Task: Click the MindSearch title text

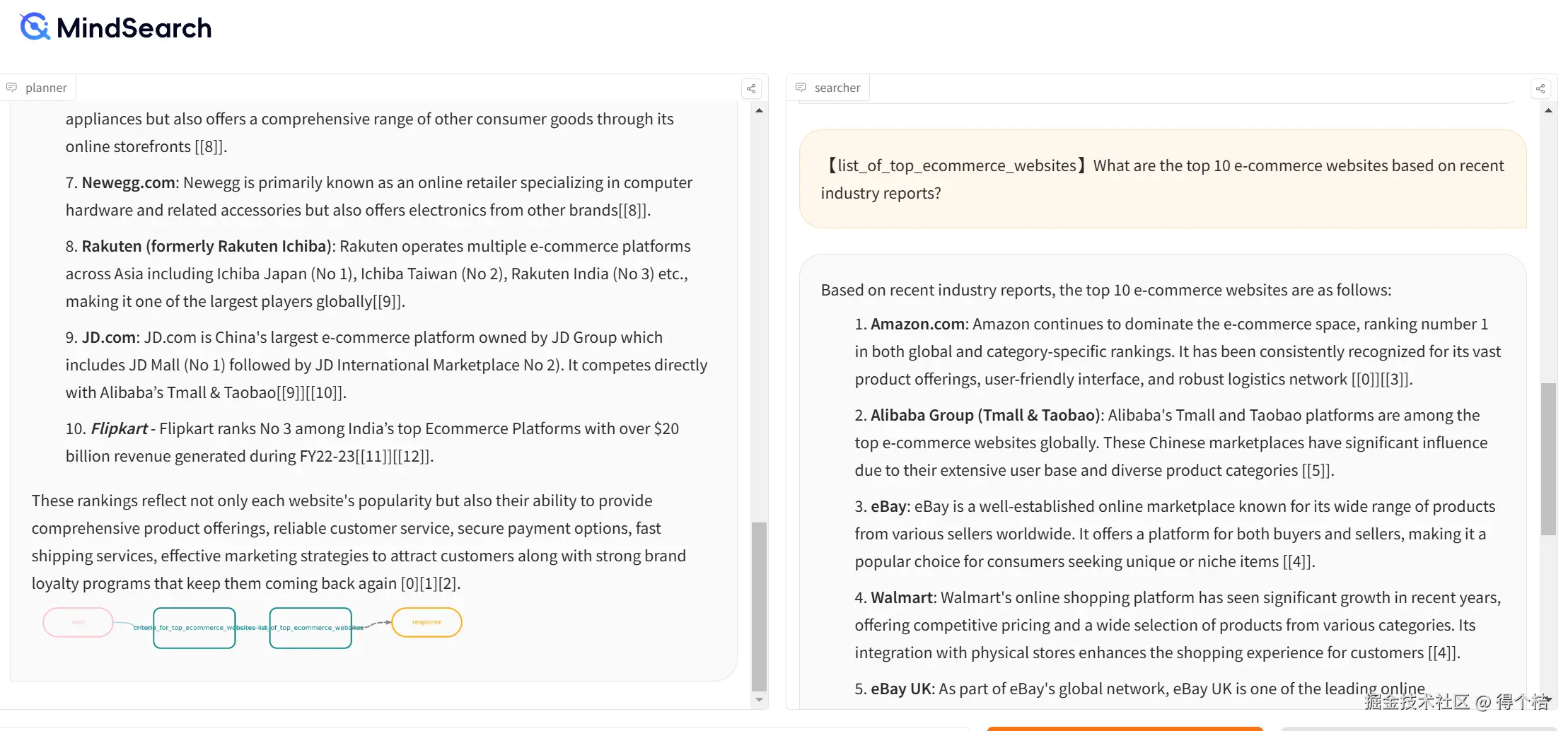Action: click(x=134, y=28)
